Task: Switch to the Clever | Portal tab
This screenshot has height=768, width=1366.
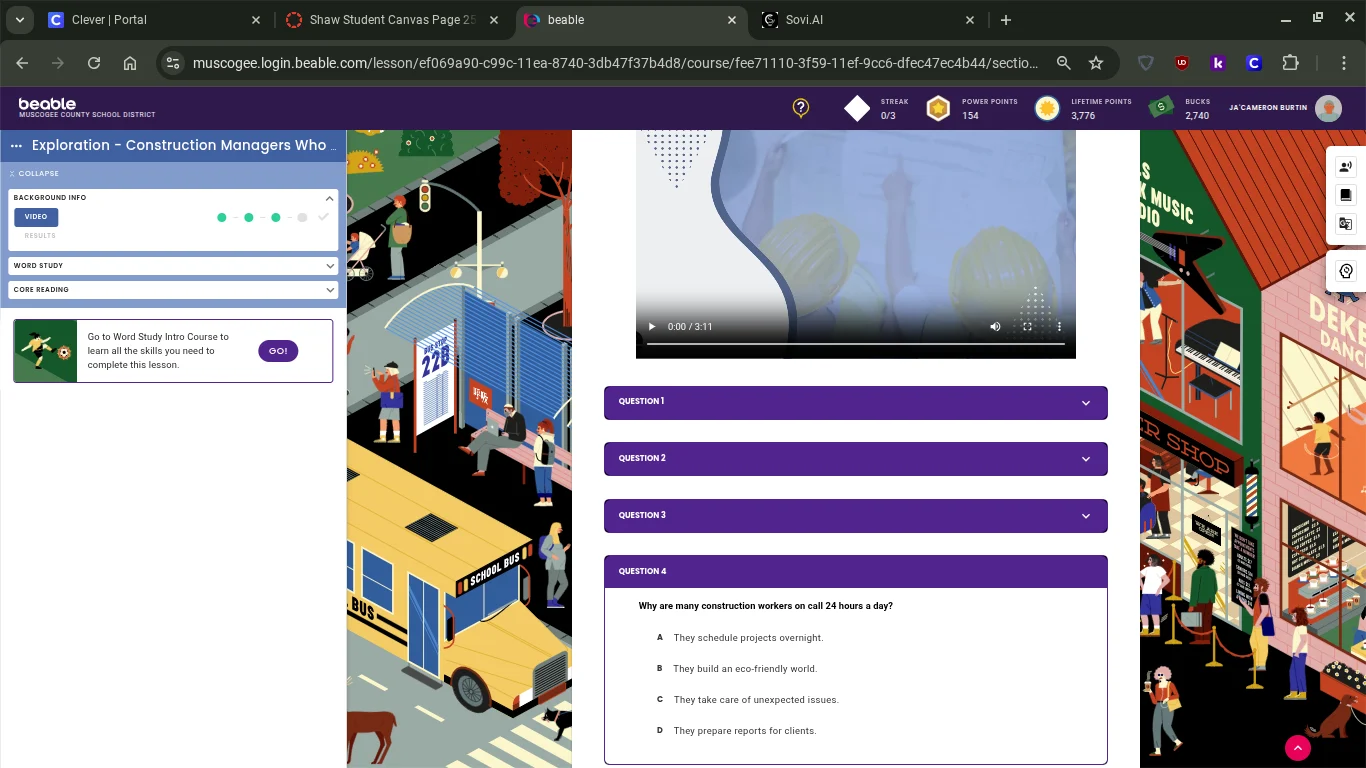Action: [x=150, y=20]
